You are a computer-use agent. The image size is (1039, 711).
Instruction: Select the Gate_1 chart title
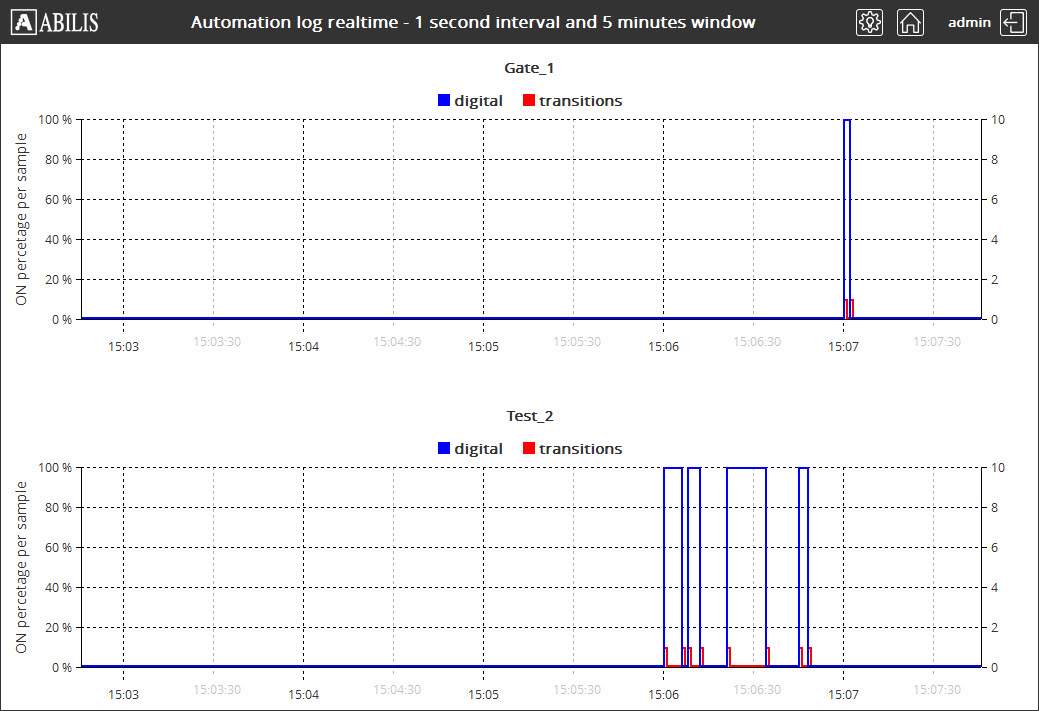tap(529, 68)
